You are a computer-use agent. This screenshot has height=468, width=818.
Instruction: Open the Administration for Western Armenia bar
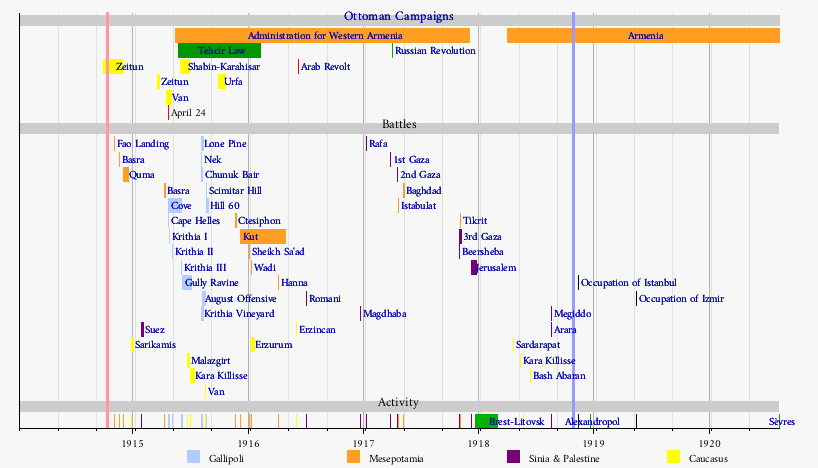coord(316,36)
